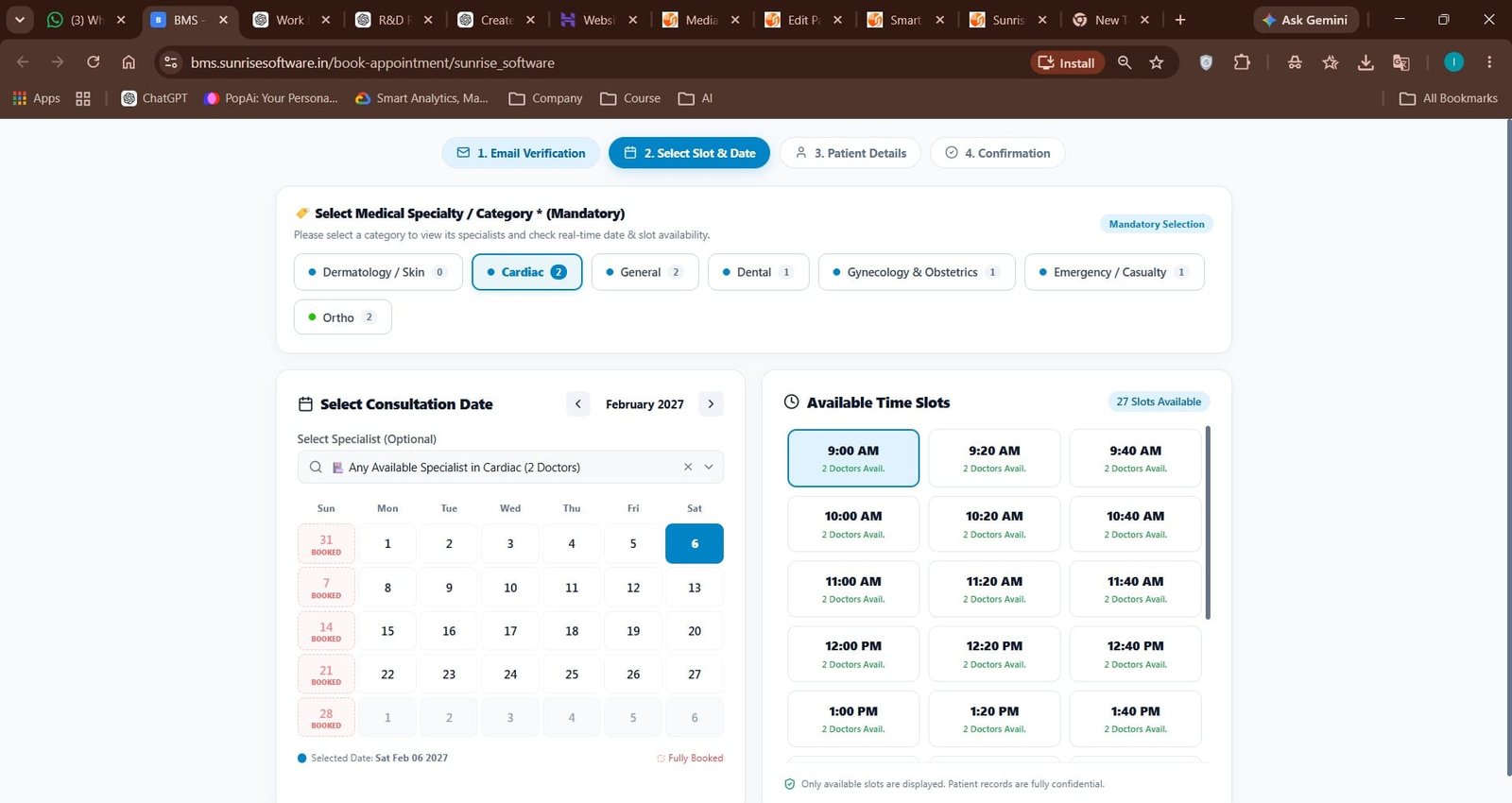The image size is (1512, 803).
Task: Click the Install app button
Action: click(1067, 62)
